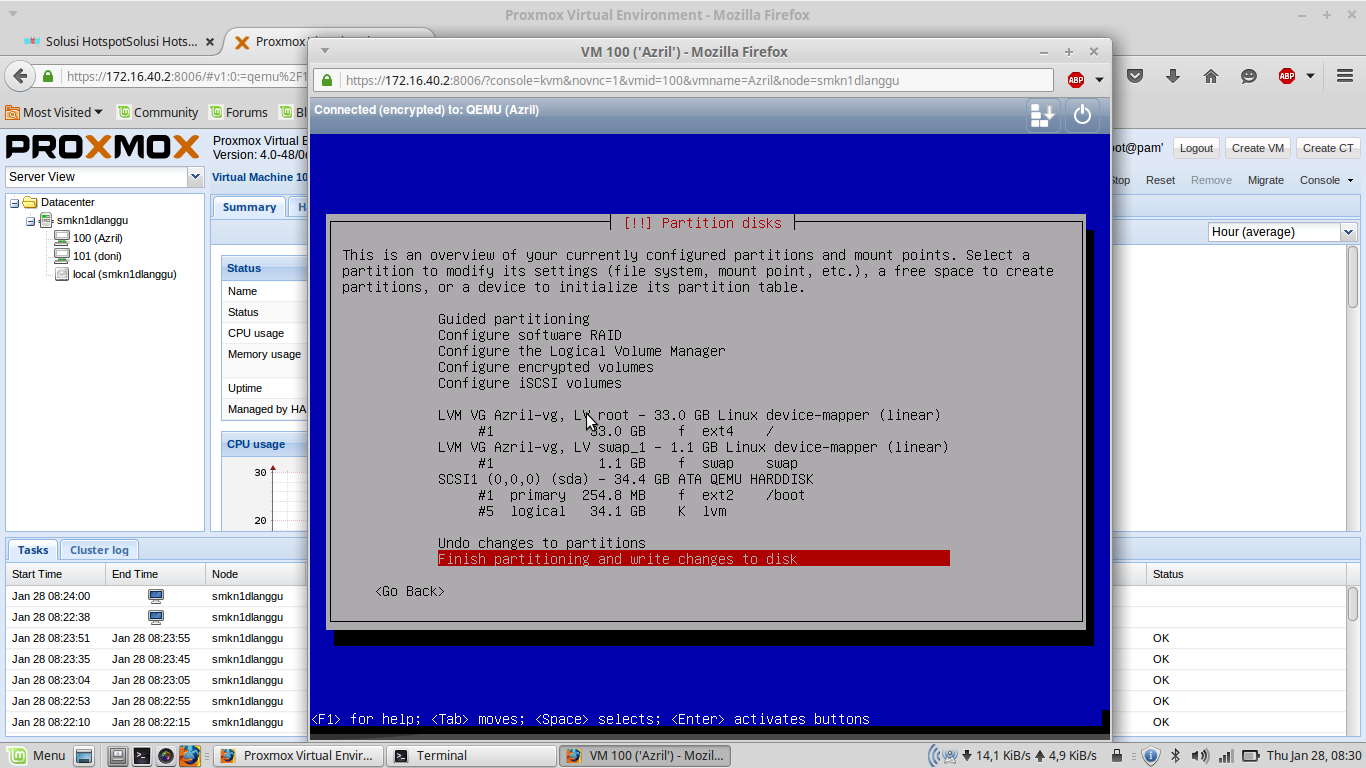Select the primary 254.8 MB ext2 /boot partition

click(641, 495)
